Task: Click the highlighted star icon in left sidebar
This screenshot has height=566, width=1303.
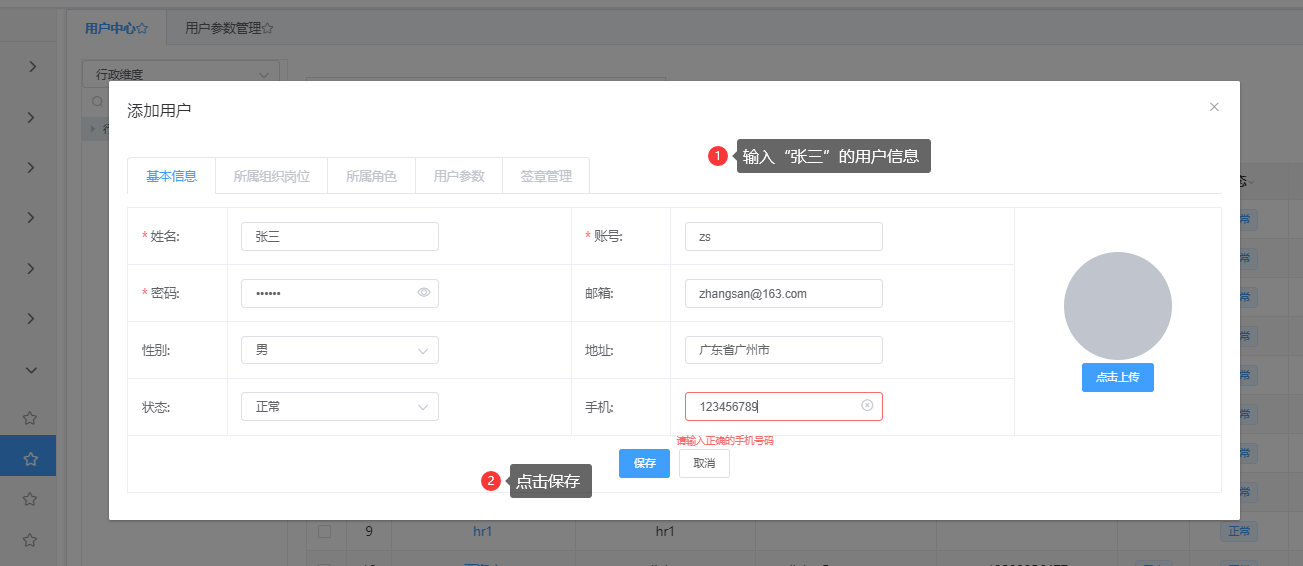Action: [30, 459]
